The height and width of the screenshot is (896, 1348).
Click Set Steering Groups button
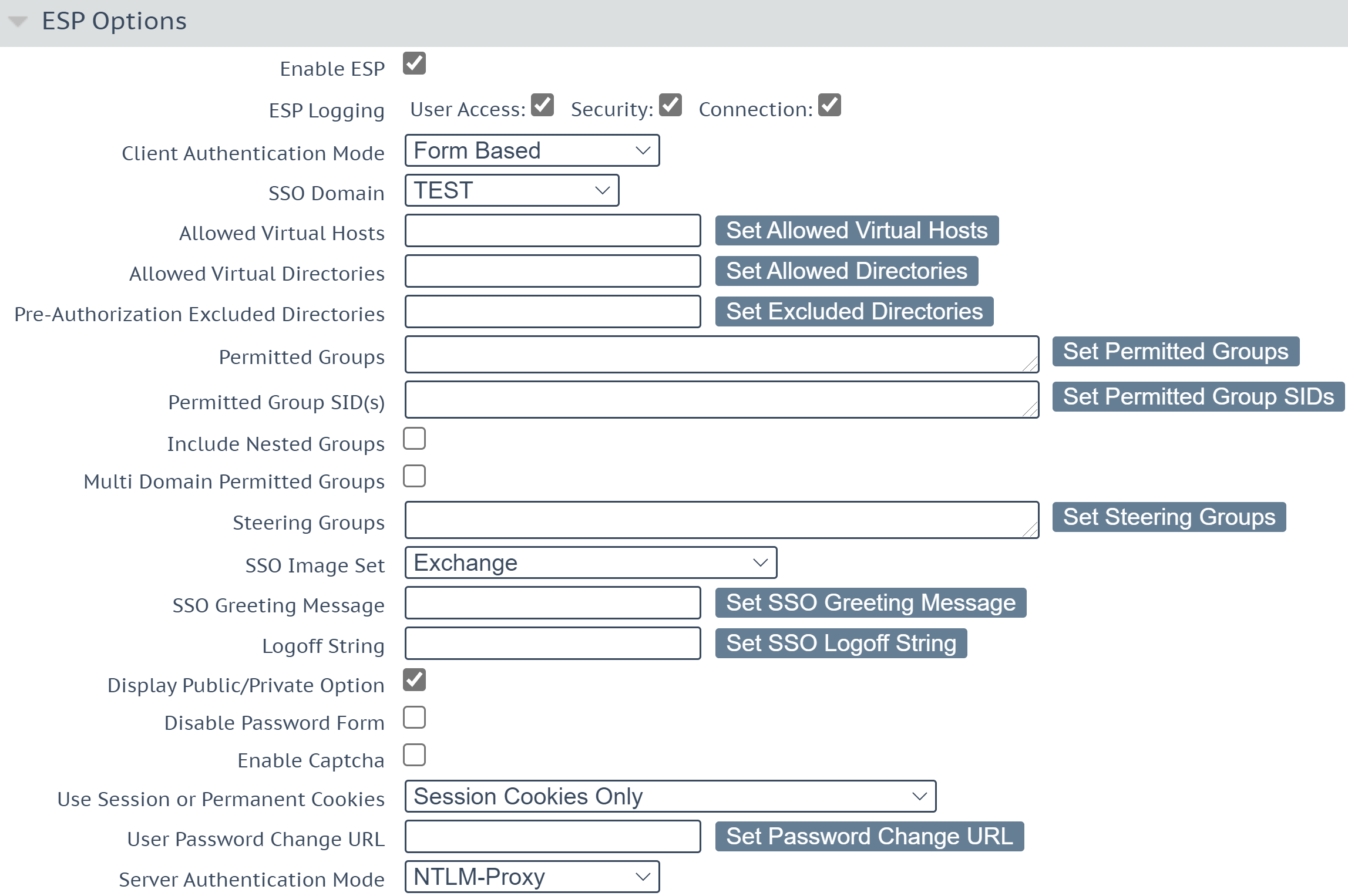pyautogui.click(x=1169, y=517)
